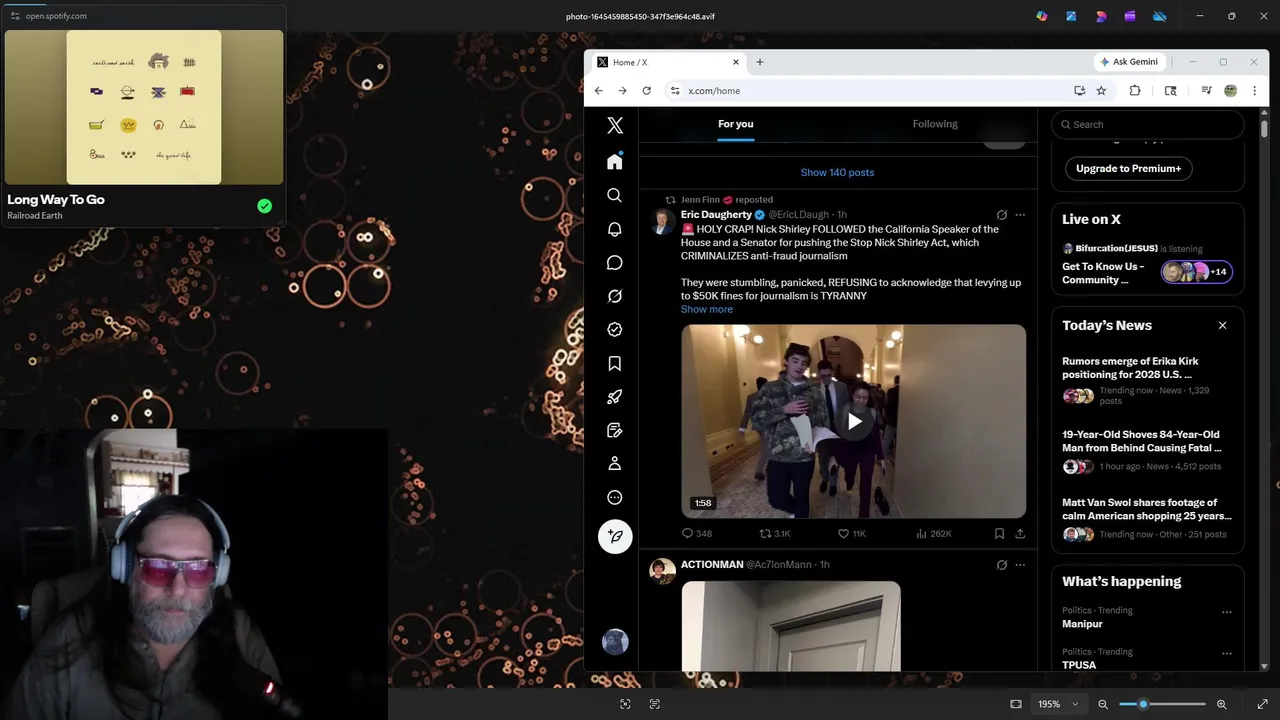Open more options on Eric Daugherty post
This screenshot has width=1280, height=720.
pos(1020,215)
